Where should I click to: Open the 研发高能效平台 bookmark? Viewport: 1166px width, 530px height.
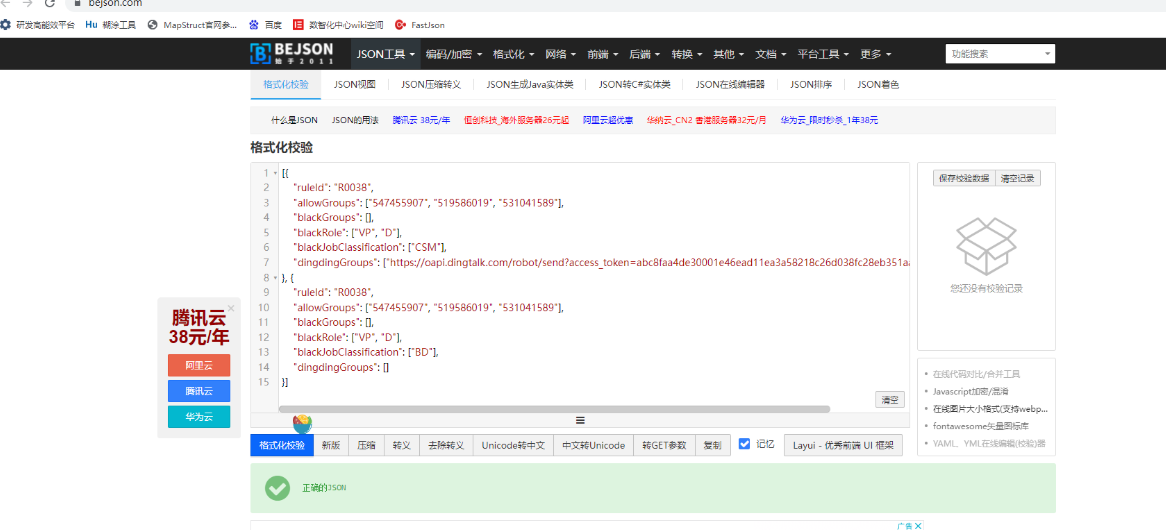click(38, 25)
